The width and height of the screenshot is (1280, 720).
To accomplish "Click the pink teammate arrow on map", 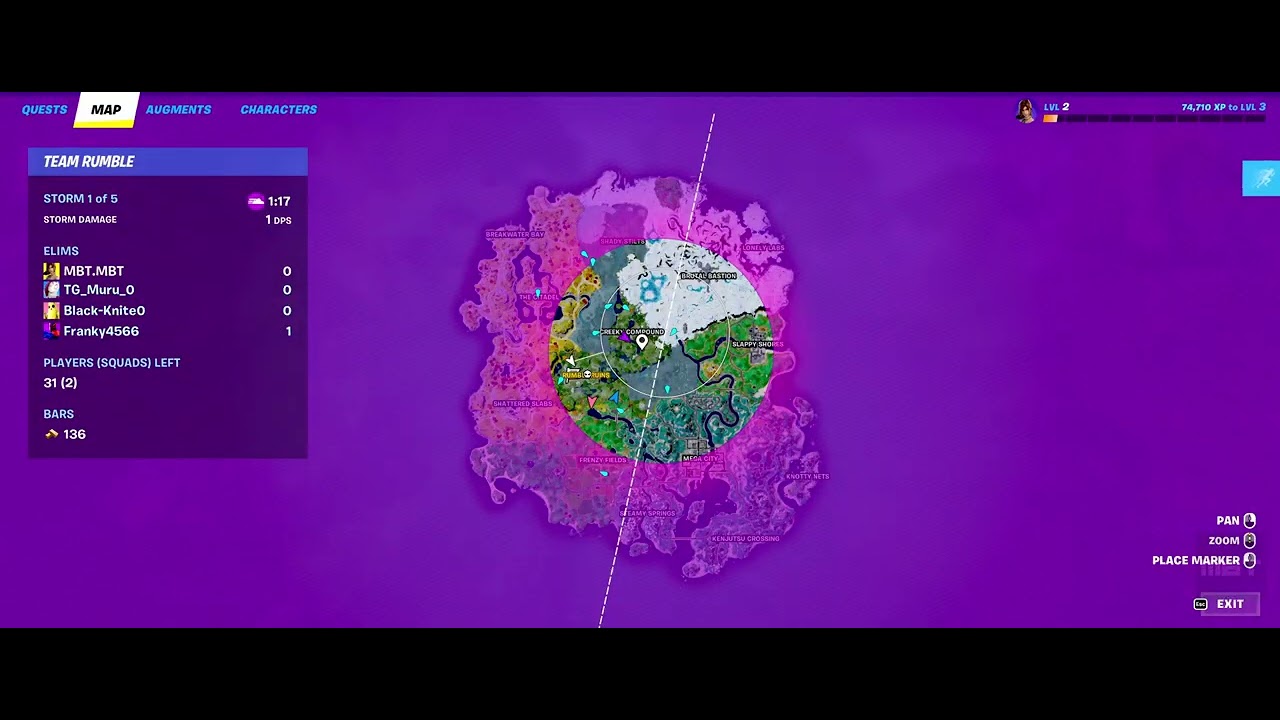I will point(592,402).
